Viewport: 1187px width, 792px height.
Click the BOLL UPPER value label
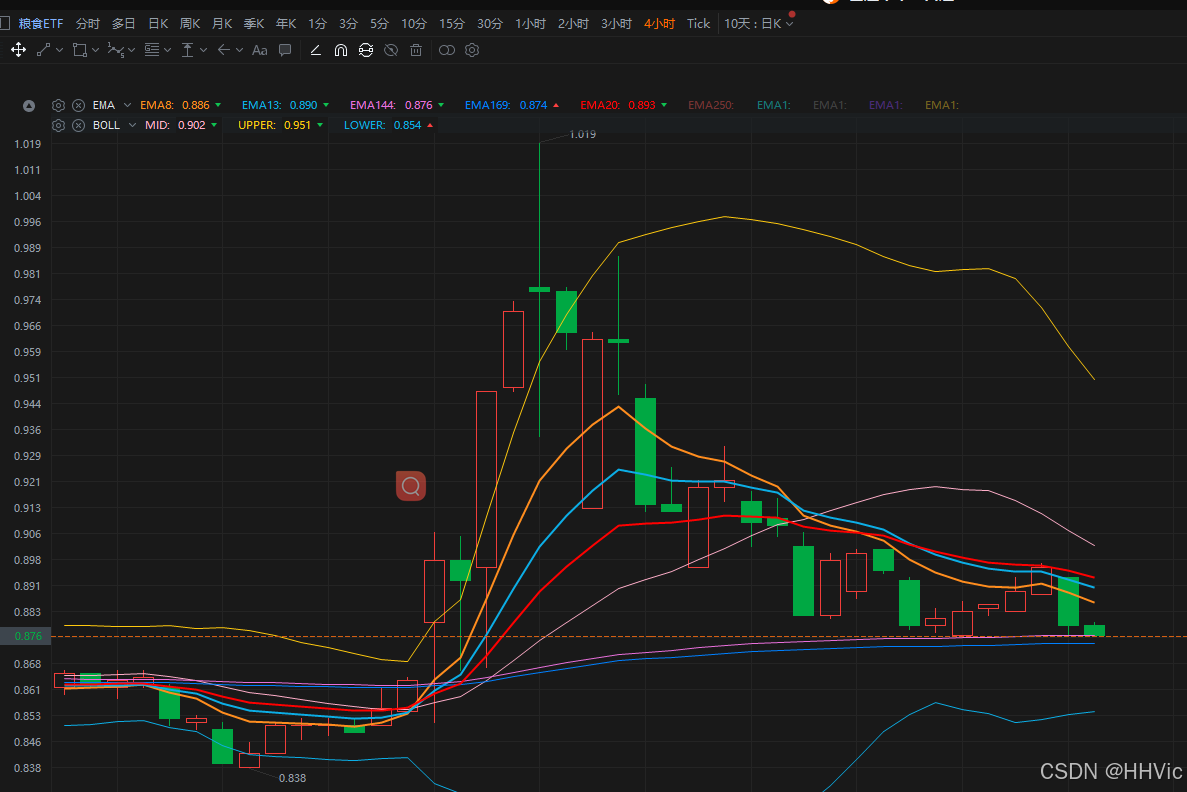pos(280,125)
